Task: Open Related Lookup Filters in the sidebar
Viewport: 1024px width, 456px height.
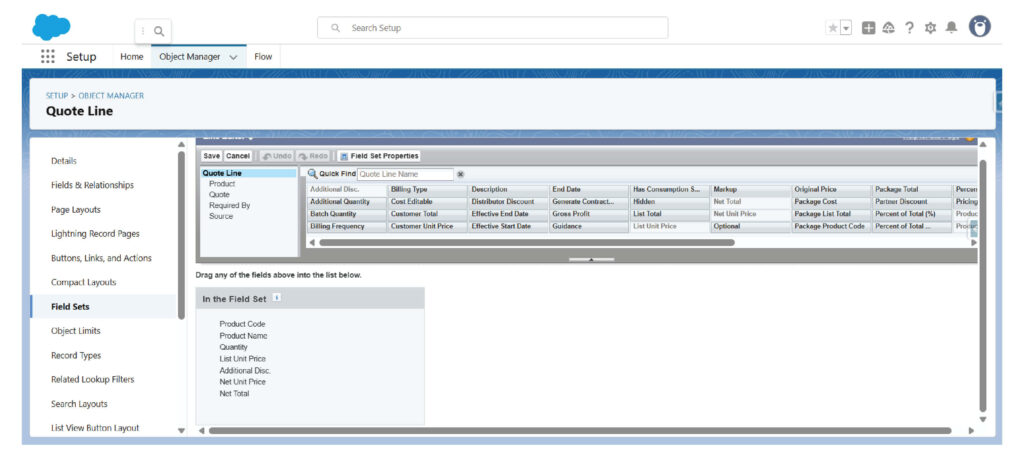Action: (93, 379)
